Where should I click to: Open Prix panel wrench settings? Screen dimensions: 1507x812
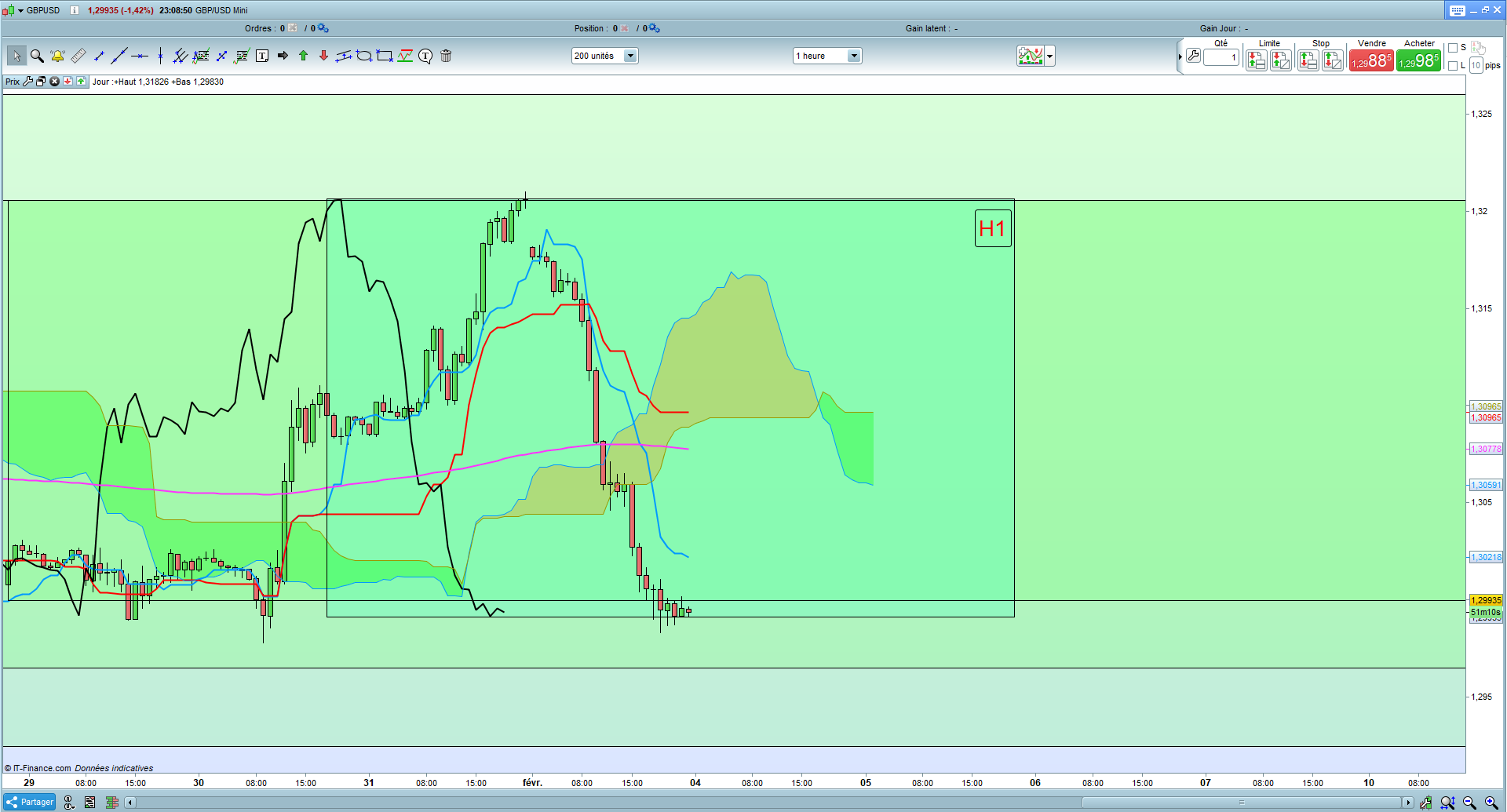click(28, 82)
